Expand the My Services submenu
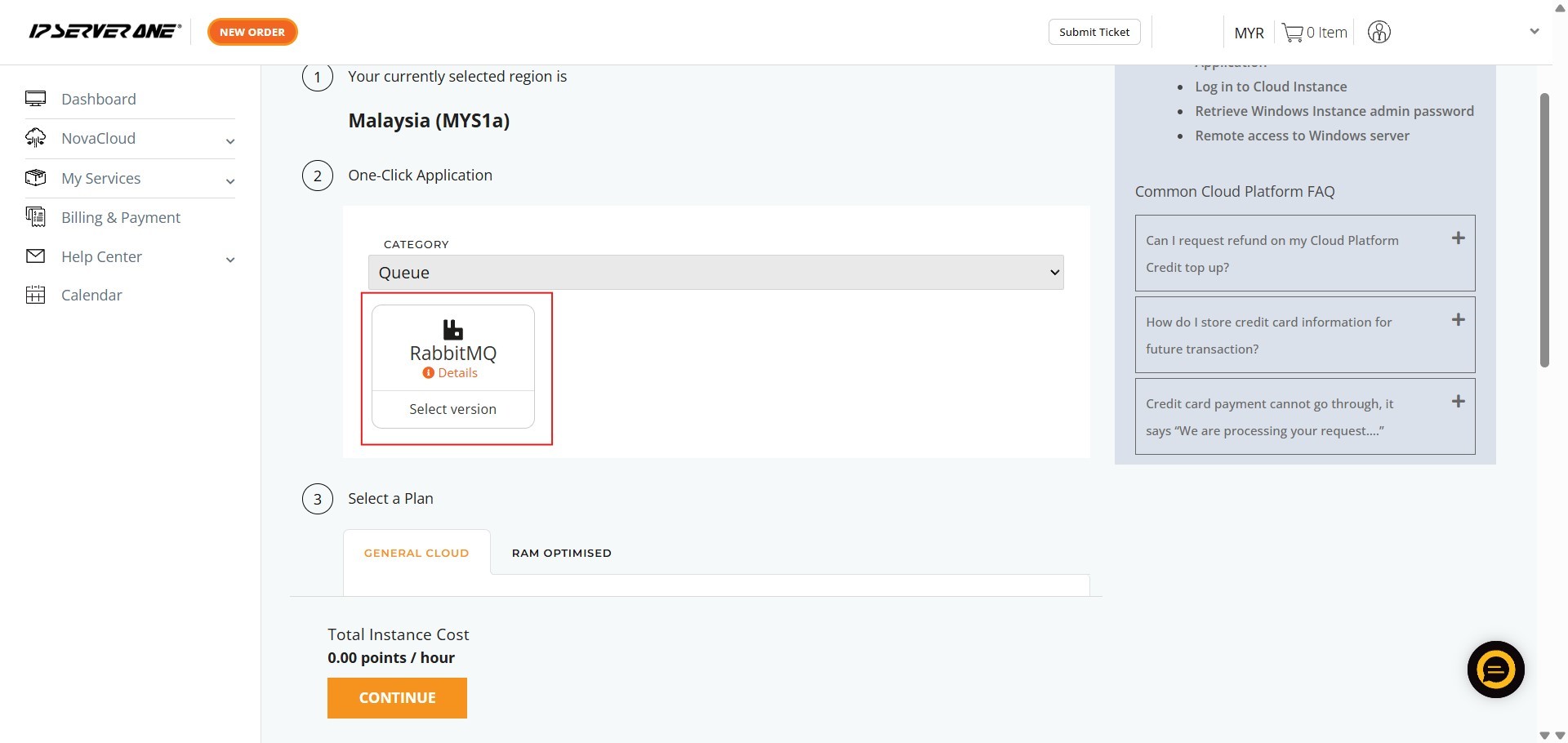Viewport: 1568px width, 743px height. 230,180
